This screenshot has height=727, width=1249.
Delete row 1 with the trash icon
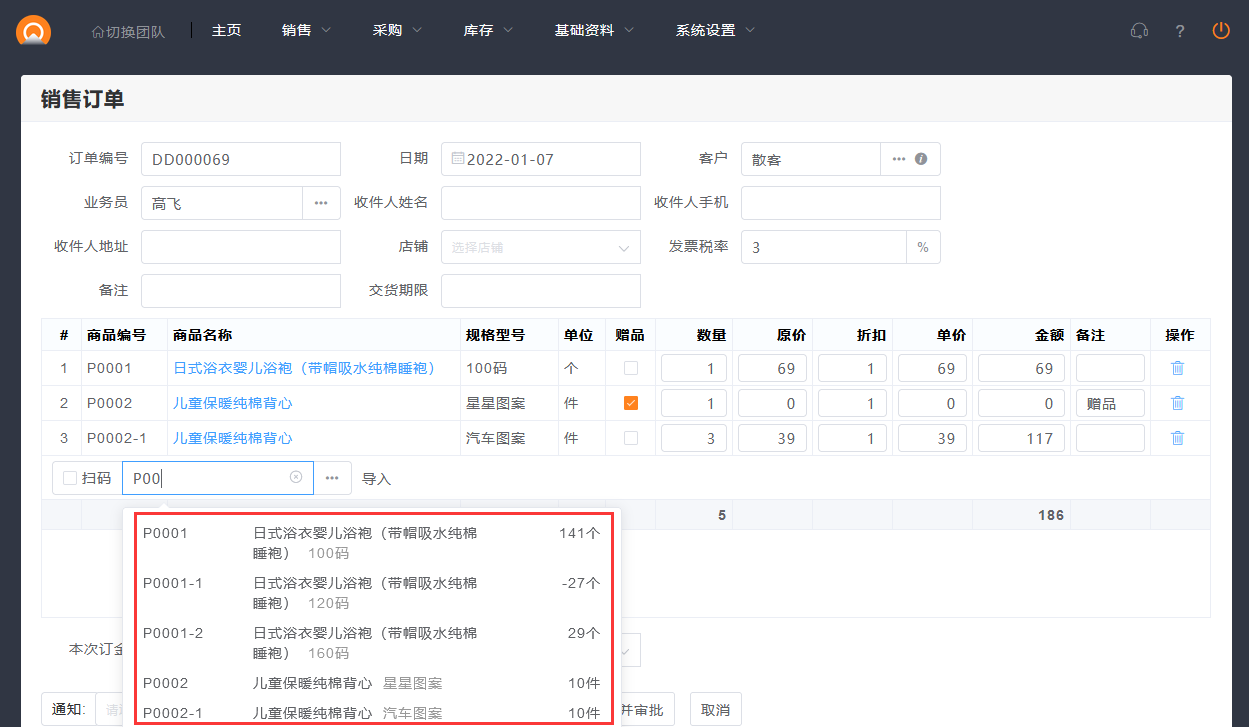click(1178, 368)
